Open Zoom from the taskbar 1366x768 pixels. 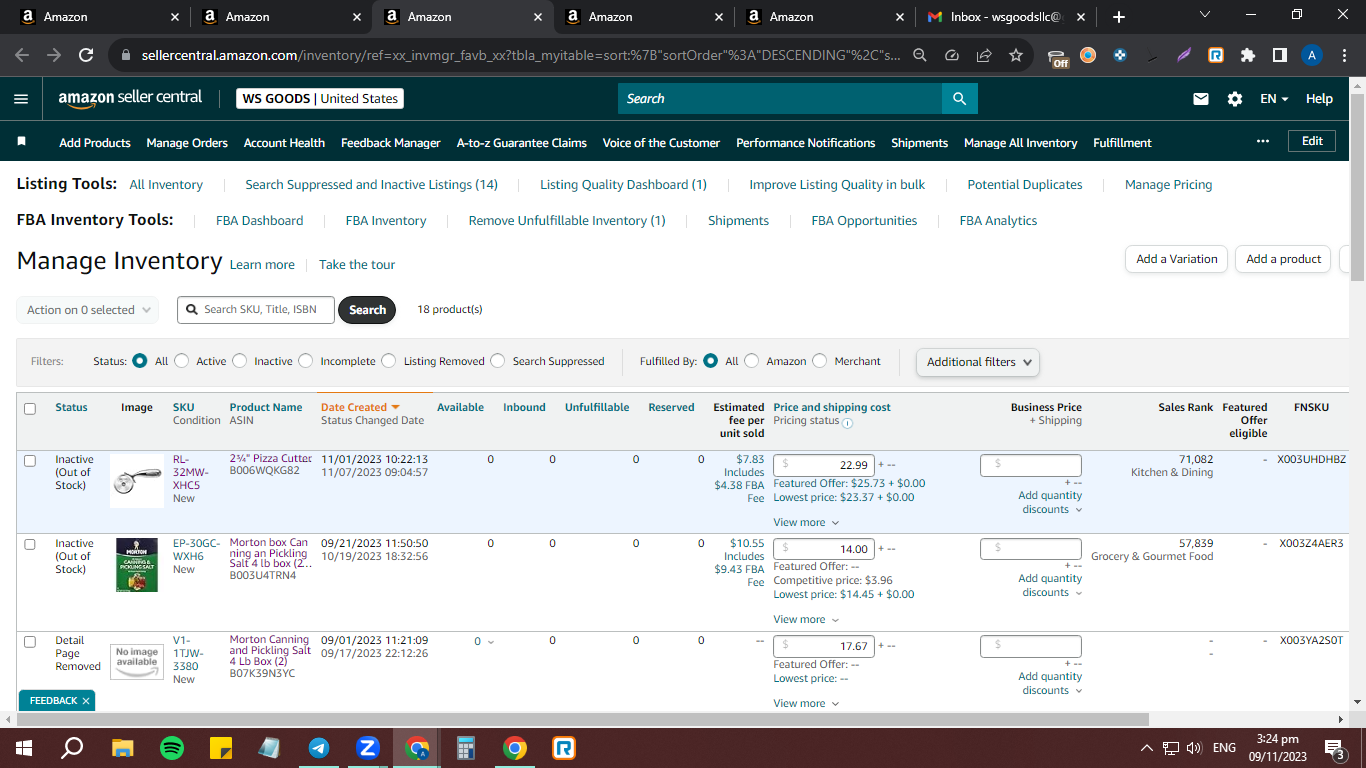pyautogui.click(x=368, y=747)
